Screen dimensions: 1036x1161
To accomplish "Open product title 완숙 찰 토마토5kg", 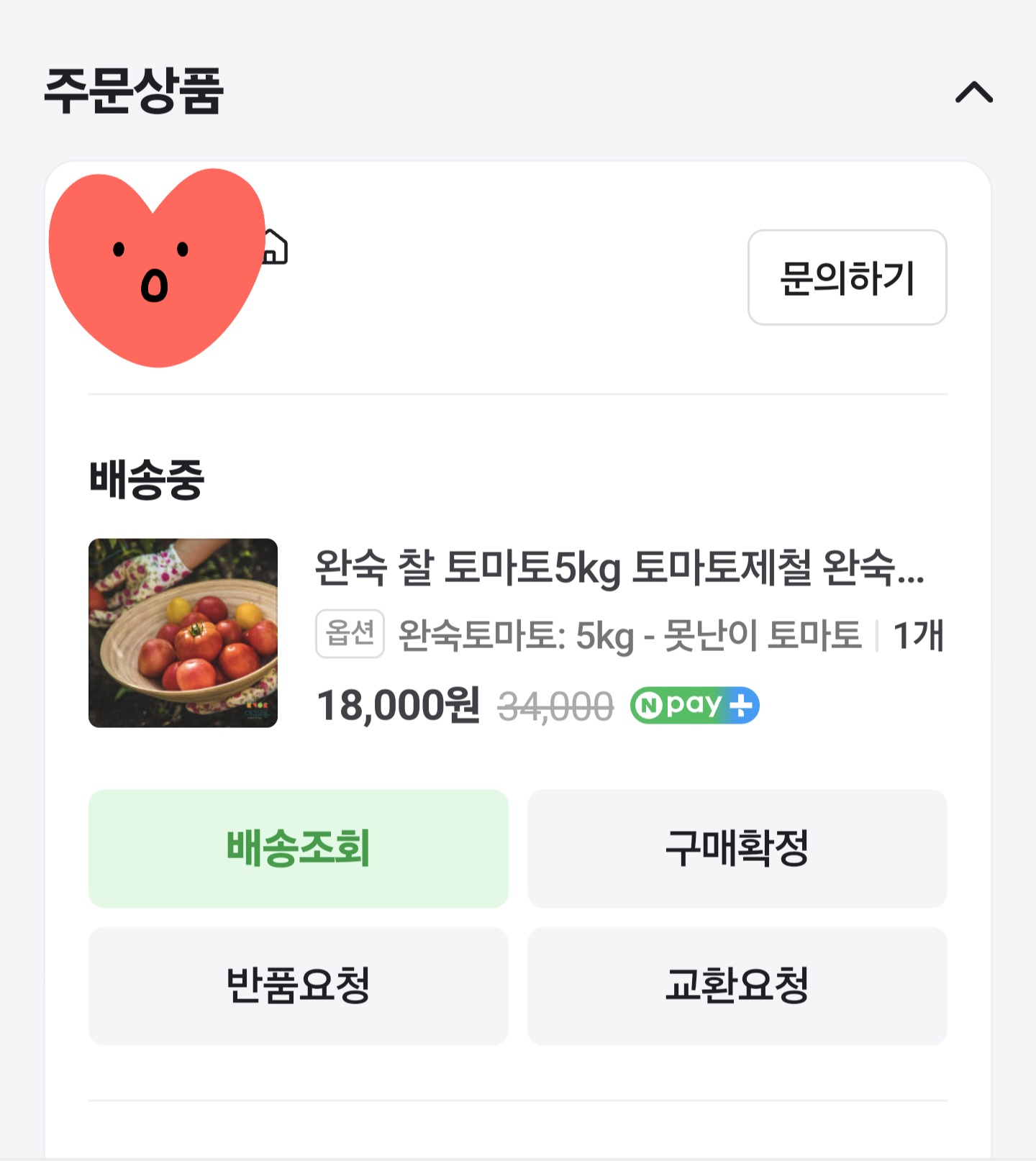I will pyautogui.click(x=620, y=568).
